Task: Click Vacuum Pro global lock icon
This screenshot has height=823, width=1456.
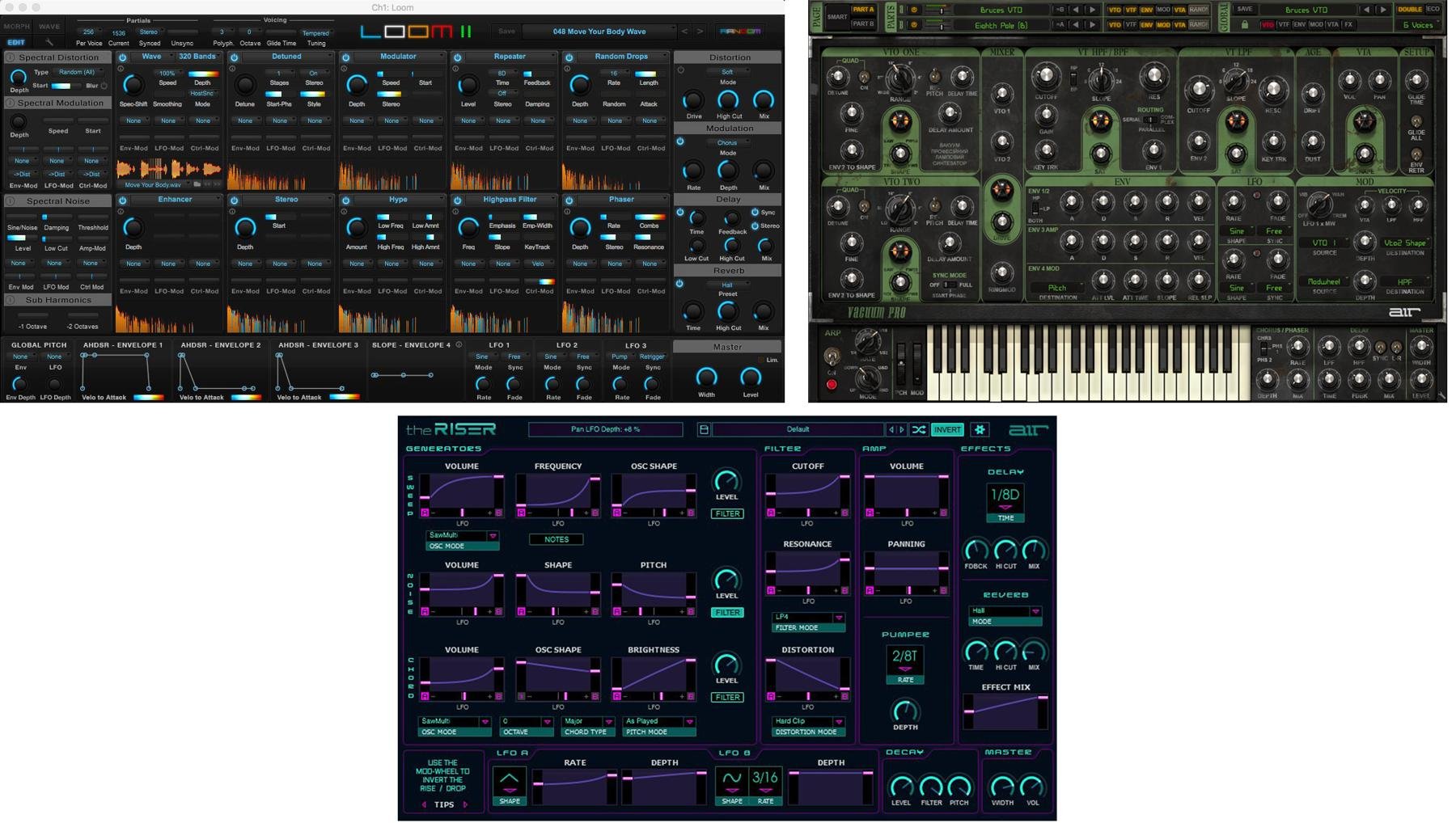Action: tap(1245, 25)
